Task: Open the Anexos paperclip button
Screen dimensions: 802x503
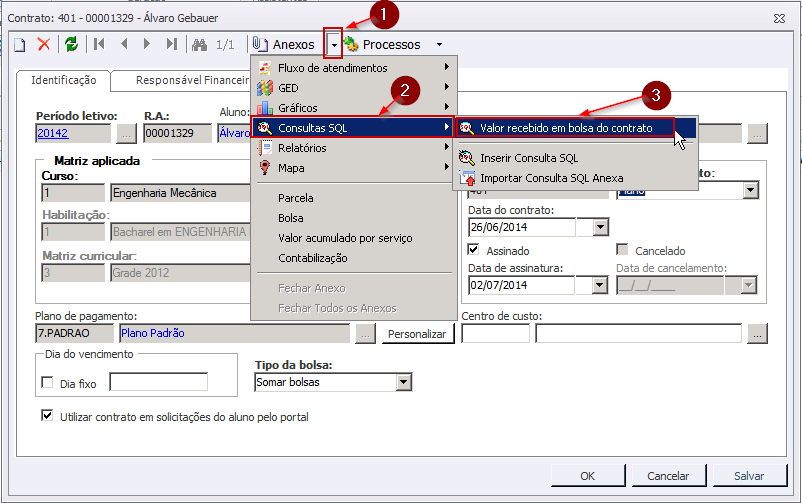Action: pos(284,44)
